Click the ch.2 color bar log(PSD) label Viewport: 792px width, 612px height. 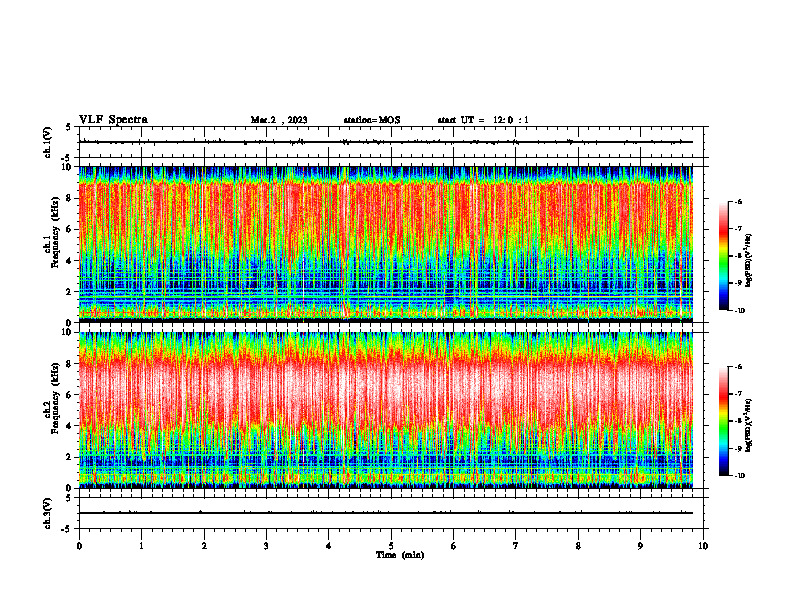pyautogui.click(x=748, y=426)
